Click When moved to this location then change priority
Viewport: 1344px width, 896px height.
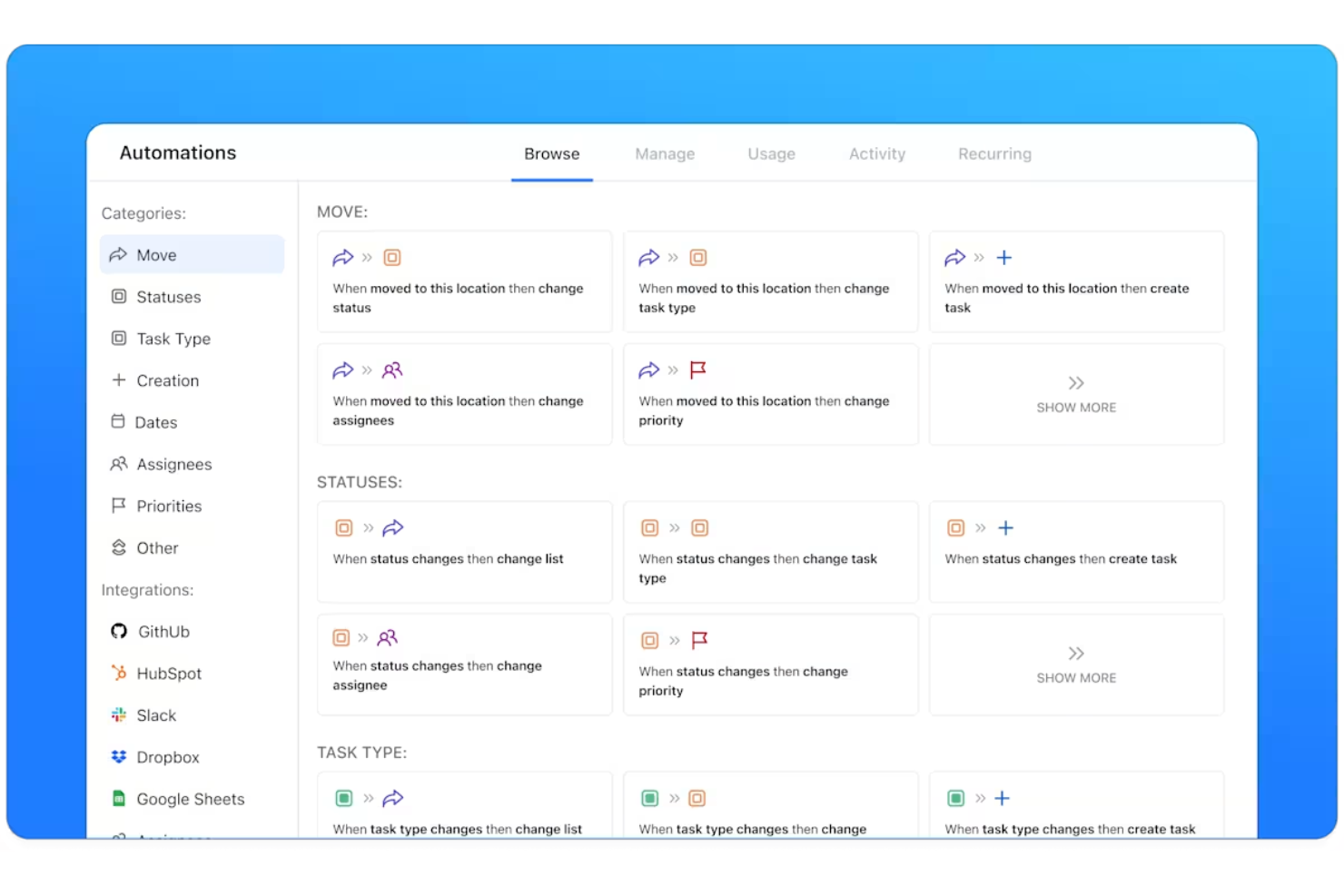click(770, 395)
